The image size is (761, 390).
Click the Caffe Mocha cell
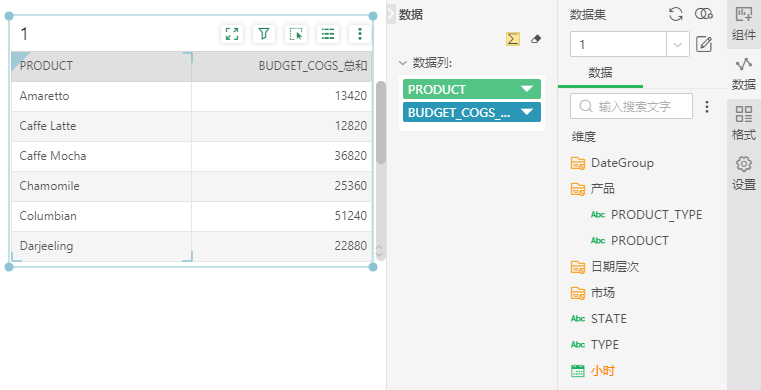101,156
